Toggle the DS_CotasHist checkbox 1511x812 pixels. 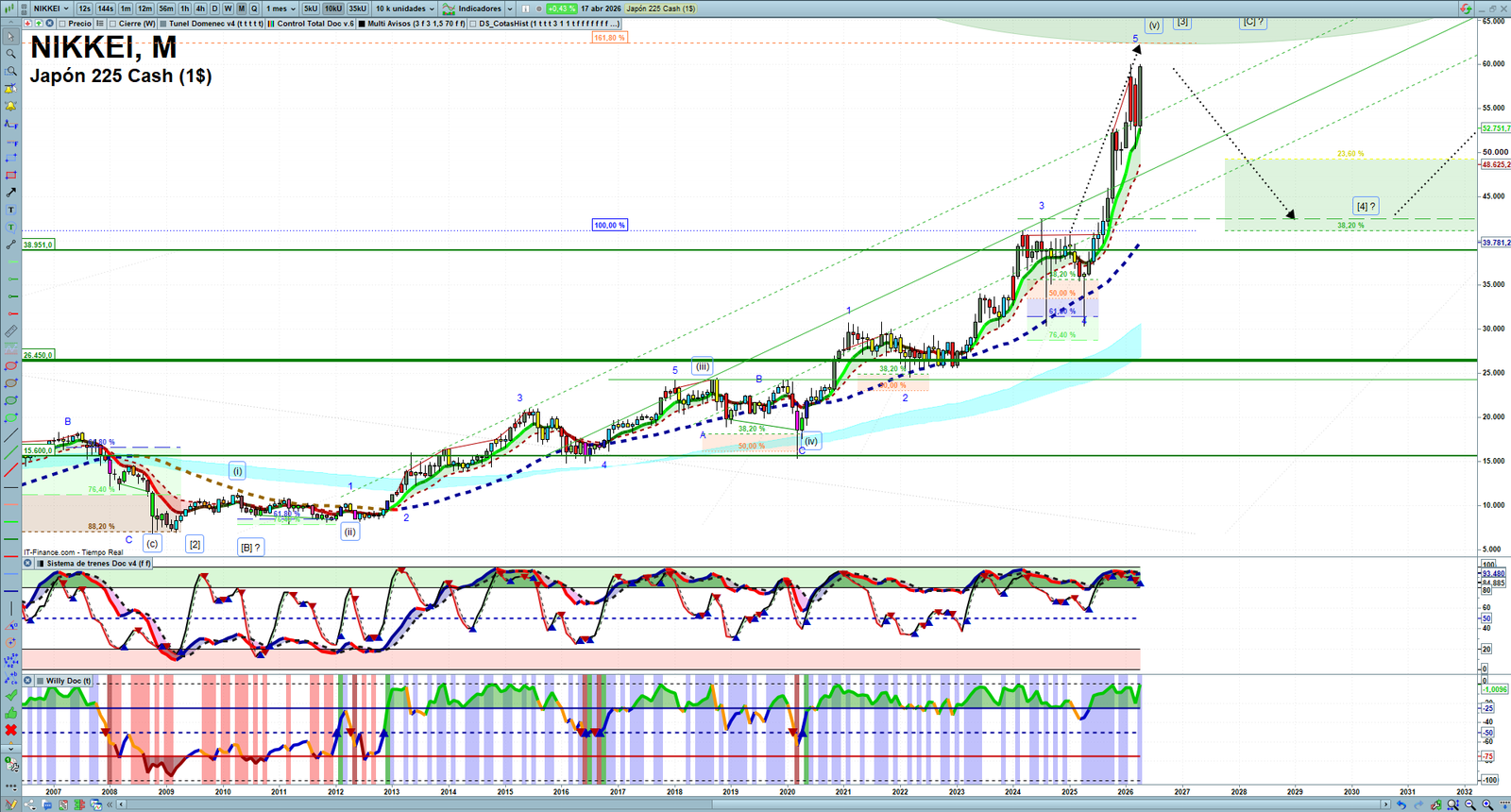coord(473,24)
